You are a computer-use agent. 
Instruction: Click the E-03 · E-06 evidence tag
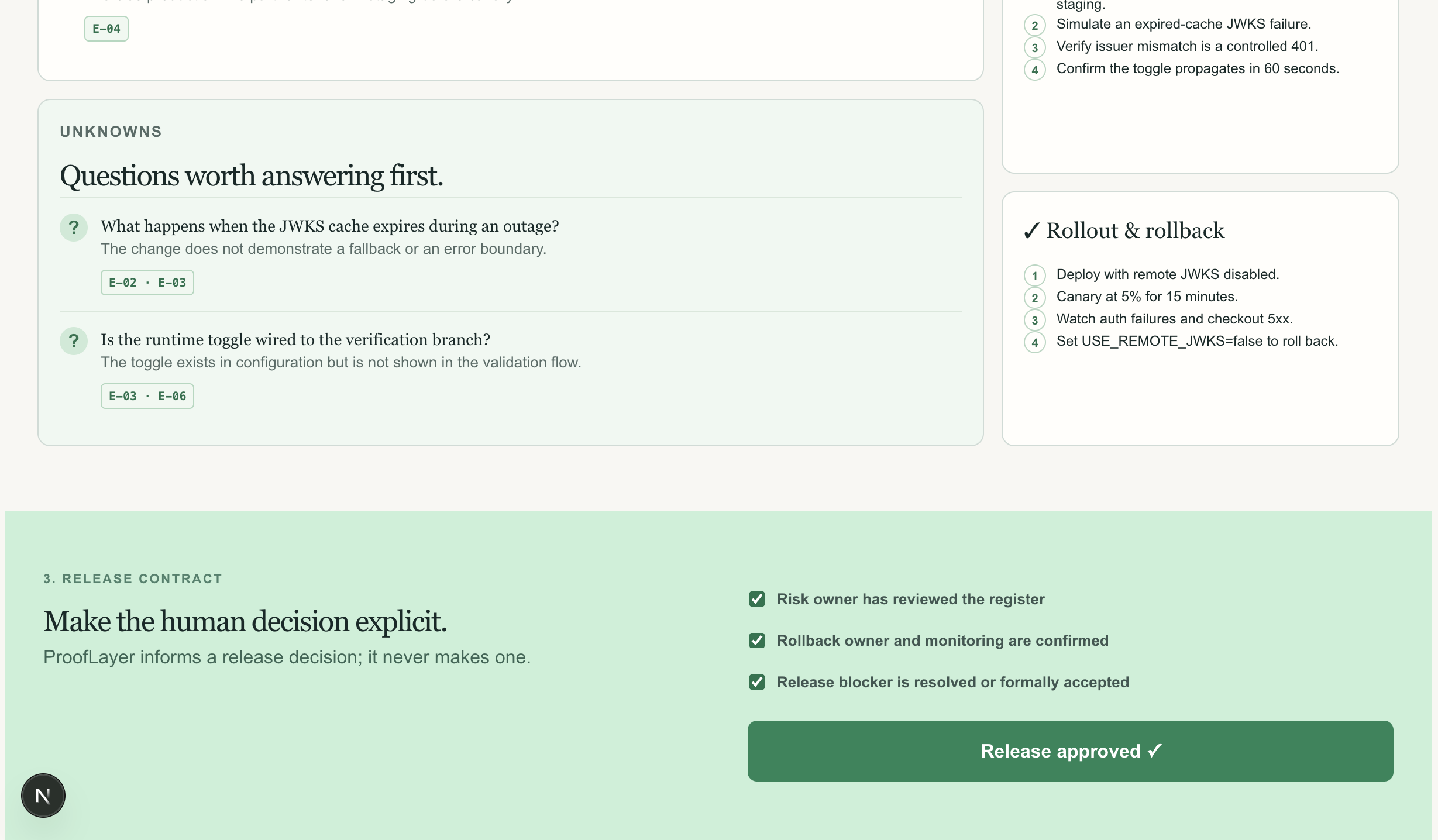(x=147, y=396)
